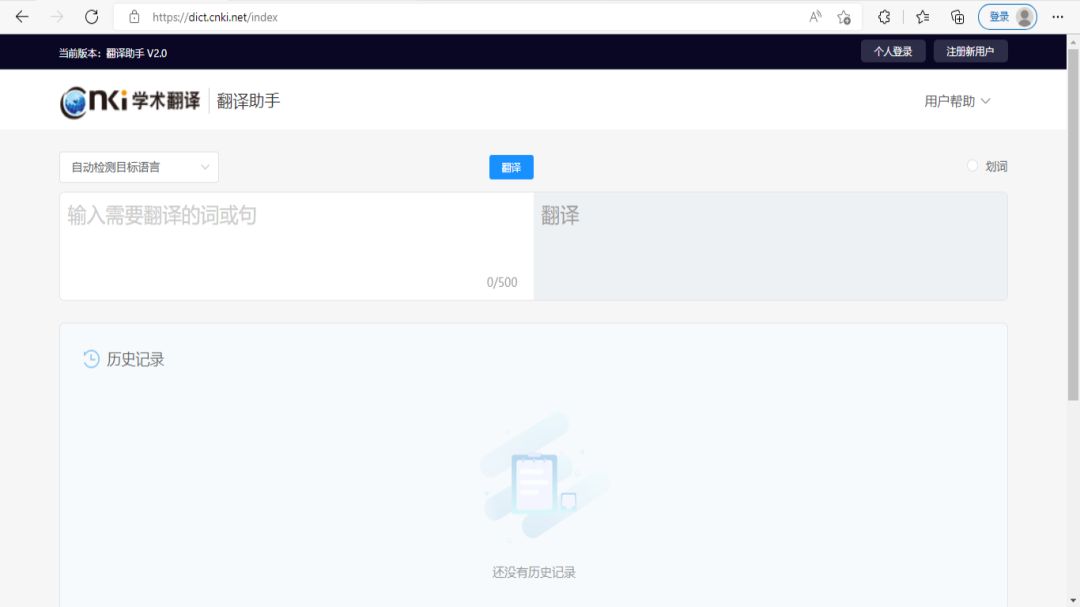Click the 个人登录 button
The width and height of the screenshot is (1080, 607).
coord(893,52)
